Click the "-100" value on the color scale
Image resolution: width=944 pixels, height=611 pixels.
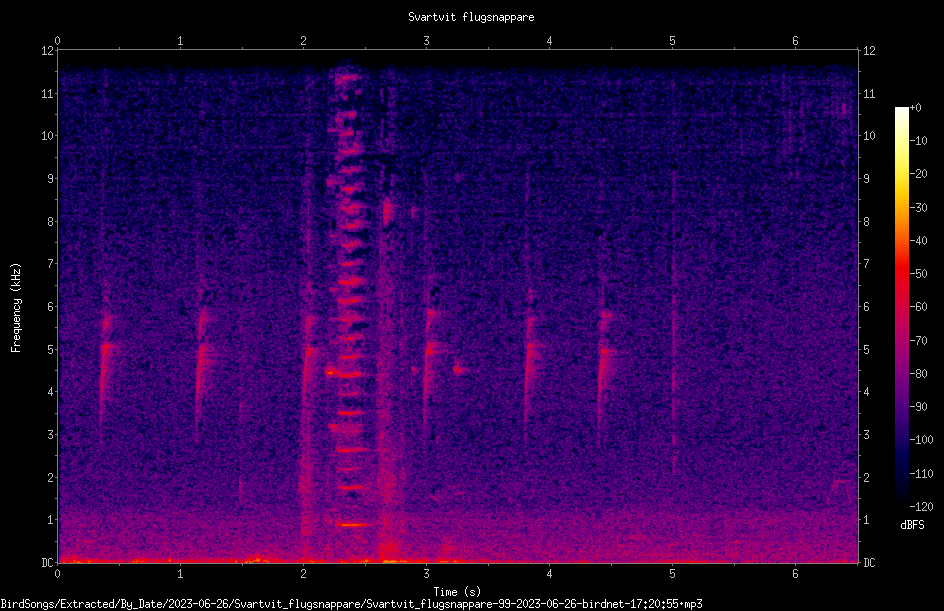[922, 440]
